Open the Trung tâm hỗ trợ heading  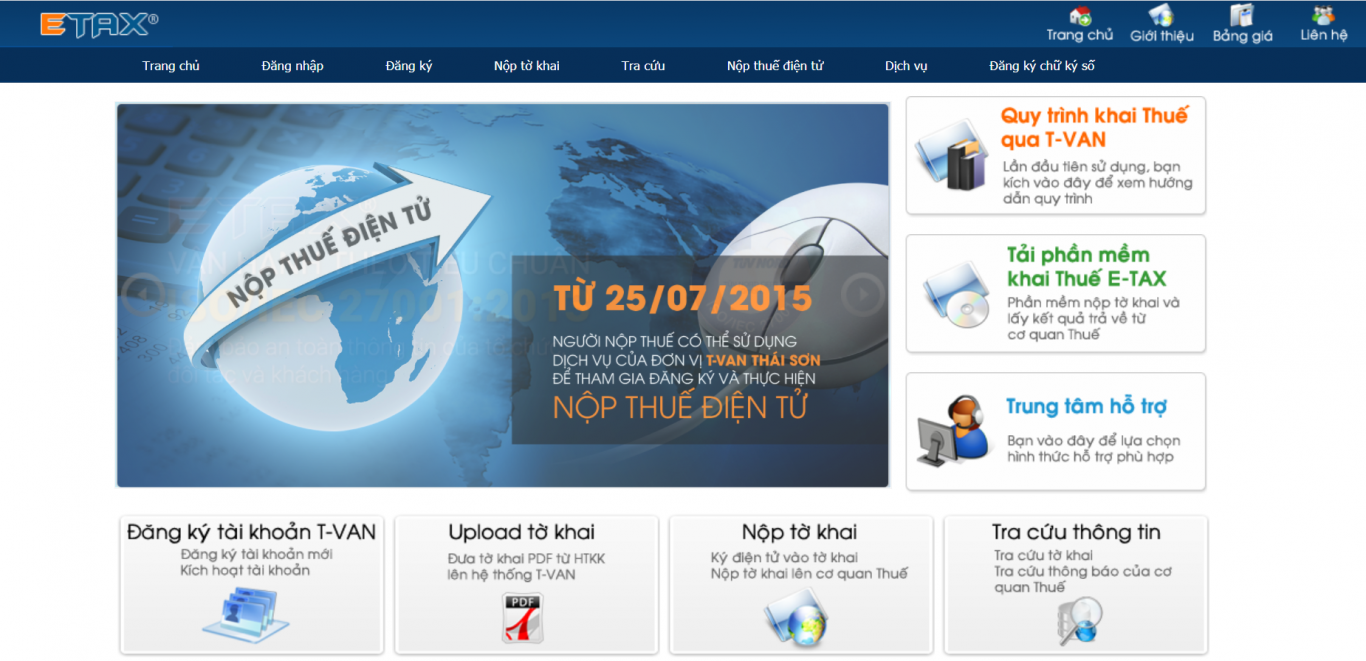point(1086,406)
